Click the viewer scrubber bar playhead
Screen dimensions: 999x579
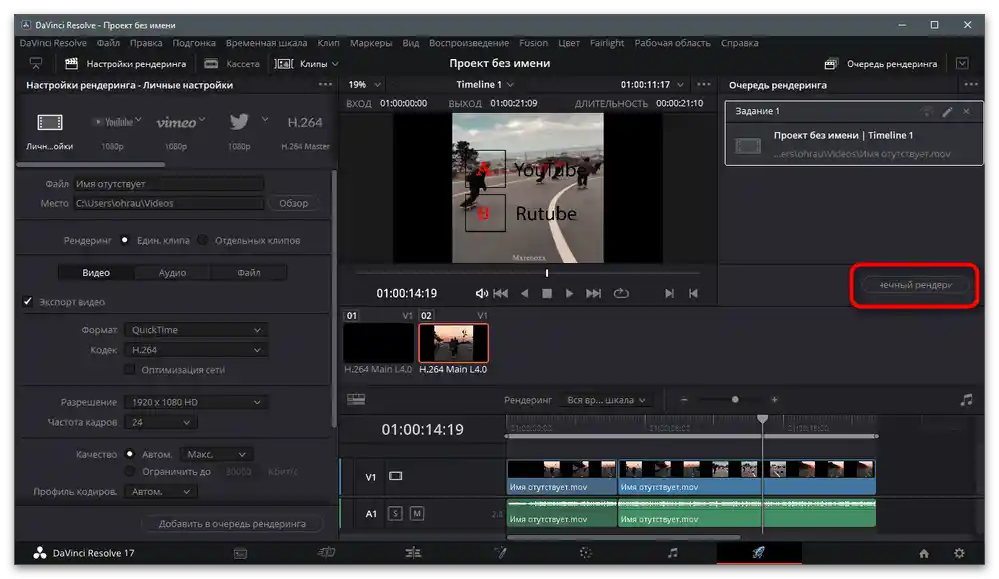(547, 273)
